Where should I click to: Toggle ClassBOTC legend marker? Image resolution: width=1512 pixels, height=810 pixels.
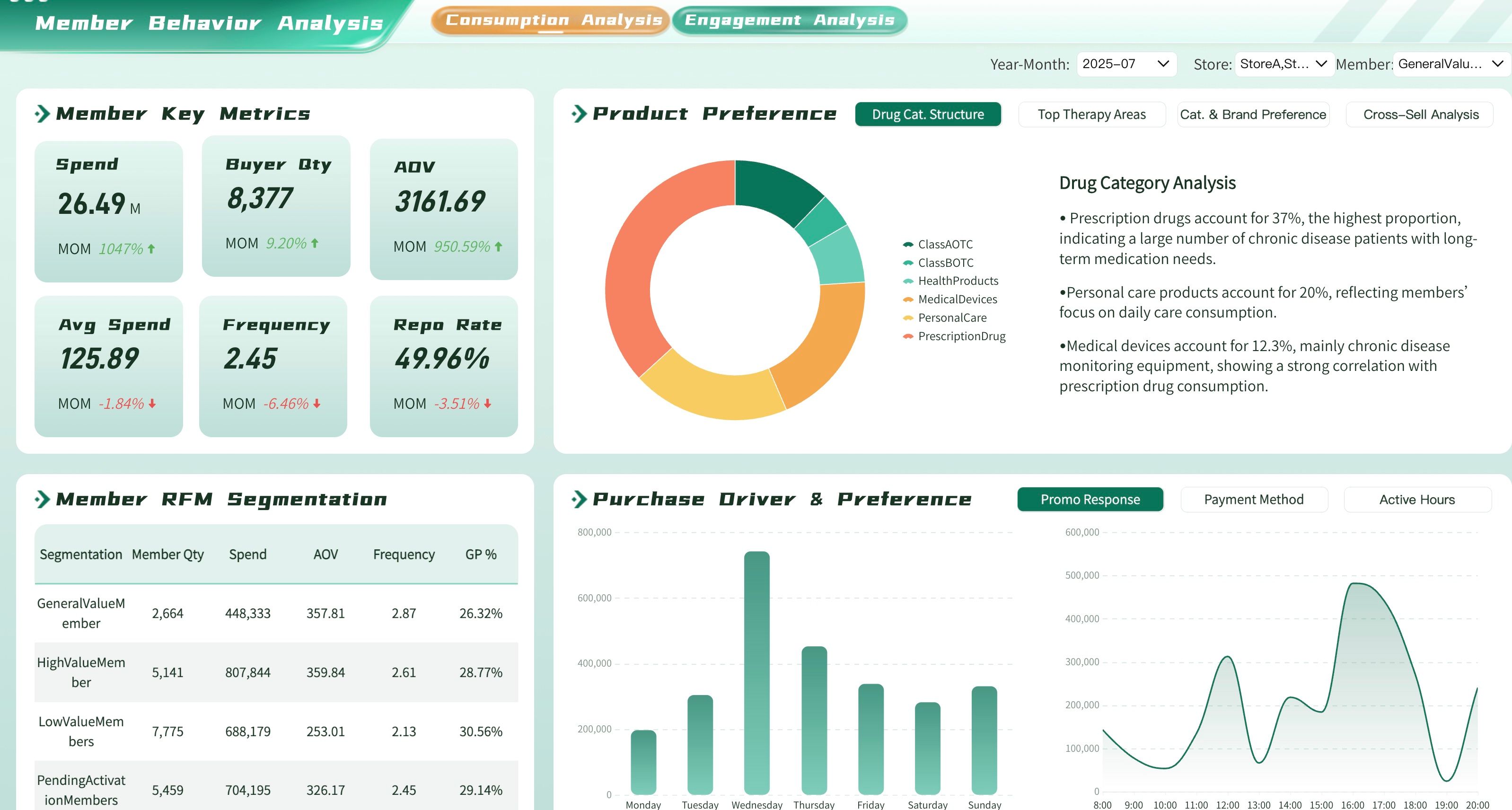[908, 263]
